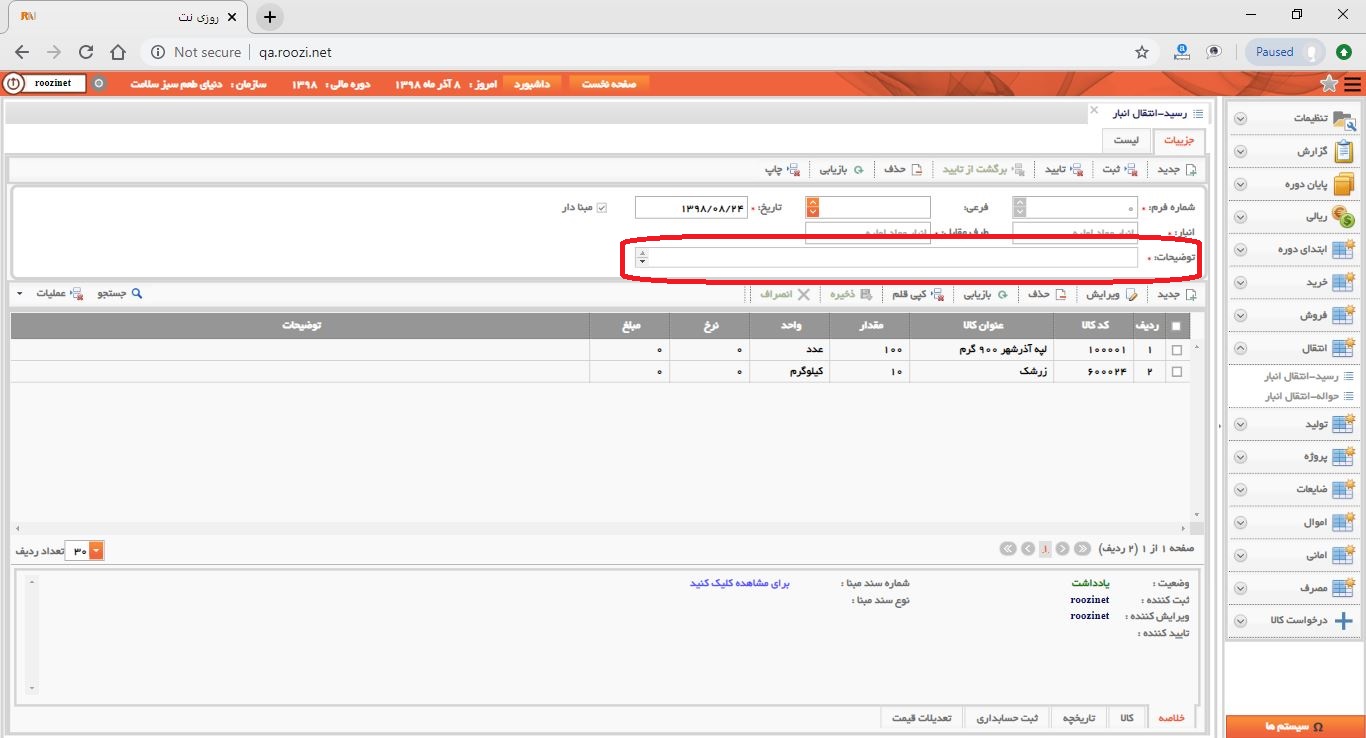Click the داشبورد header button
This screenshot has height=738, width=1366.
(533, 84)
